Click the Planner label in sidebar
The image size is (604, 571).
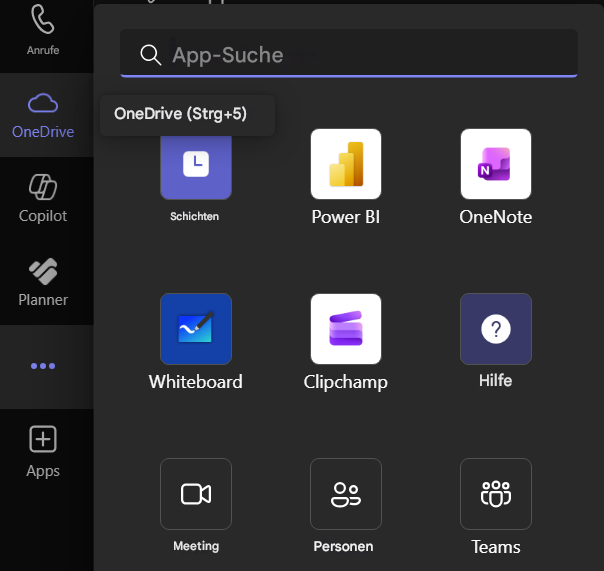point(43,300)
